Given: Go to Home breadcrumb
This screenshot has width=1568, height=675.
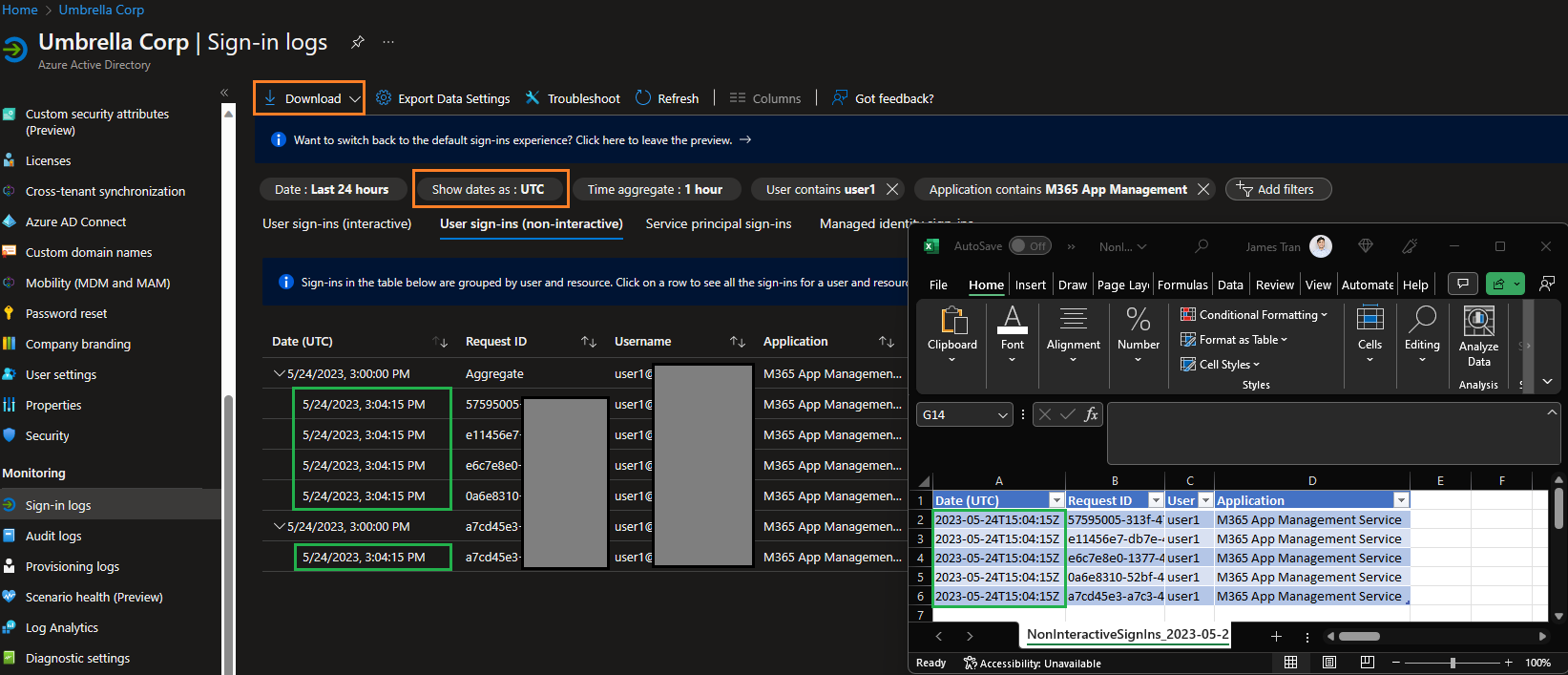Looking at the screenshot, I should 20,10.
